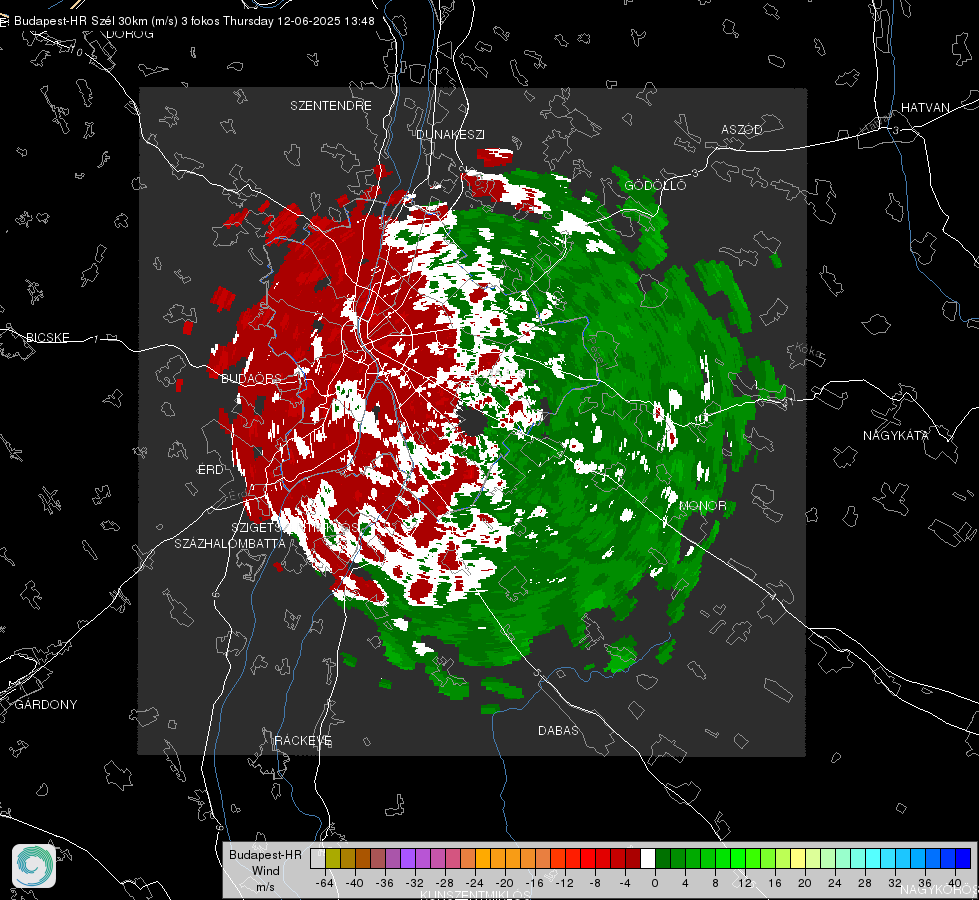
Task: Click the DOROG city label
Action: (130, 34)
